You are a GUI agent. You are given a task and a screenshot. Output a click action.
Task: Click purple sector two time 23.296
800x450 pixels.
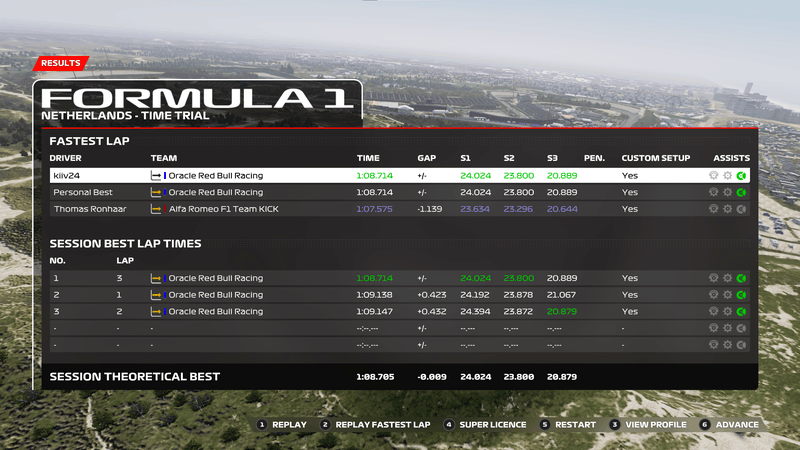point(518,209)
